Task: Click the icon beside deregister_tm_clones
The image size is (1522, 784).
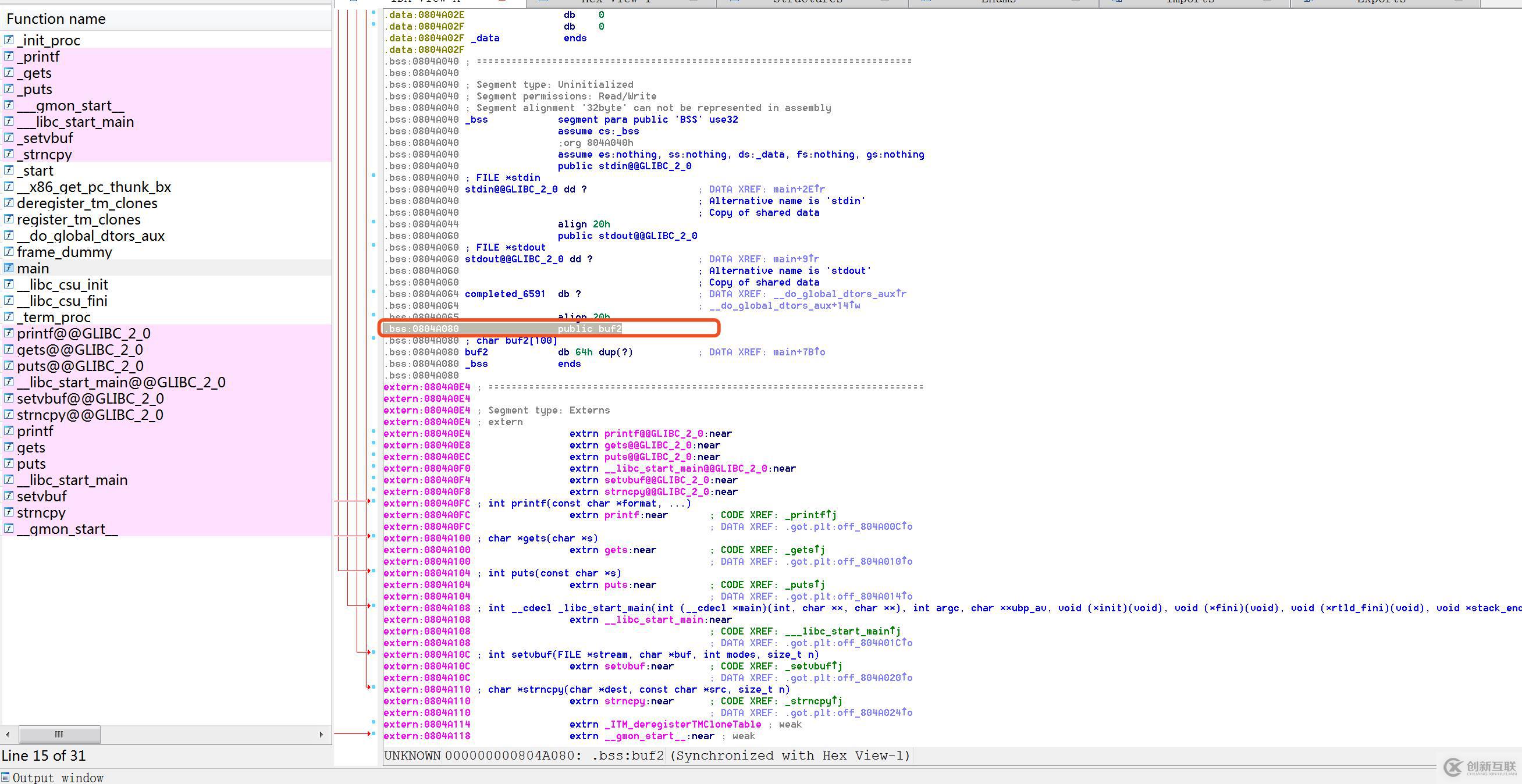Action: pyautogui.click(x=9, y=202)
